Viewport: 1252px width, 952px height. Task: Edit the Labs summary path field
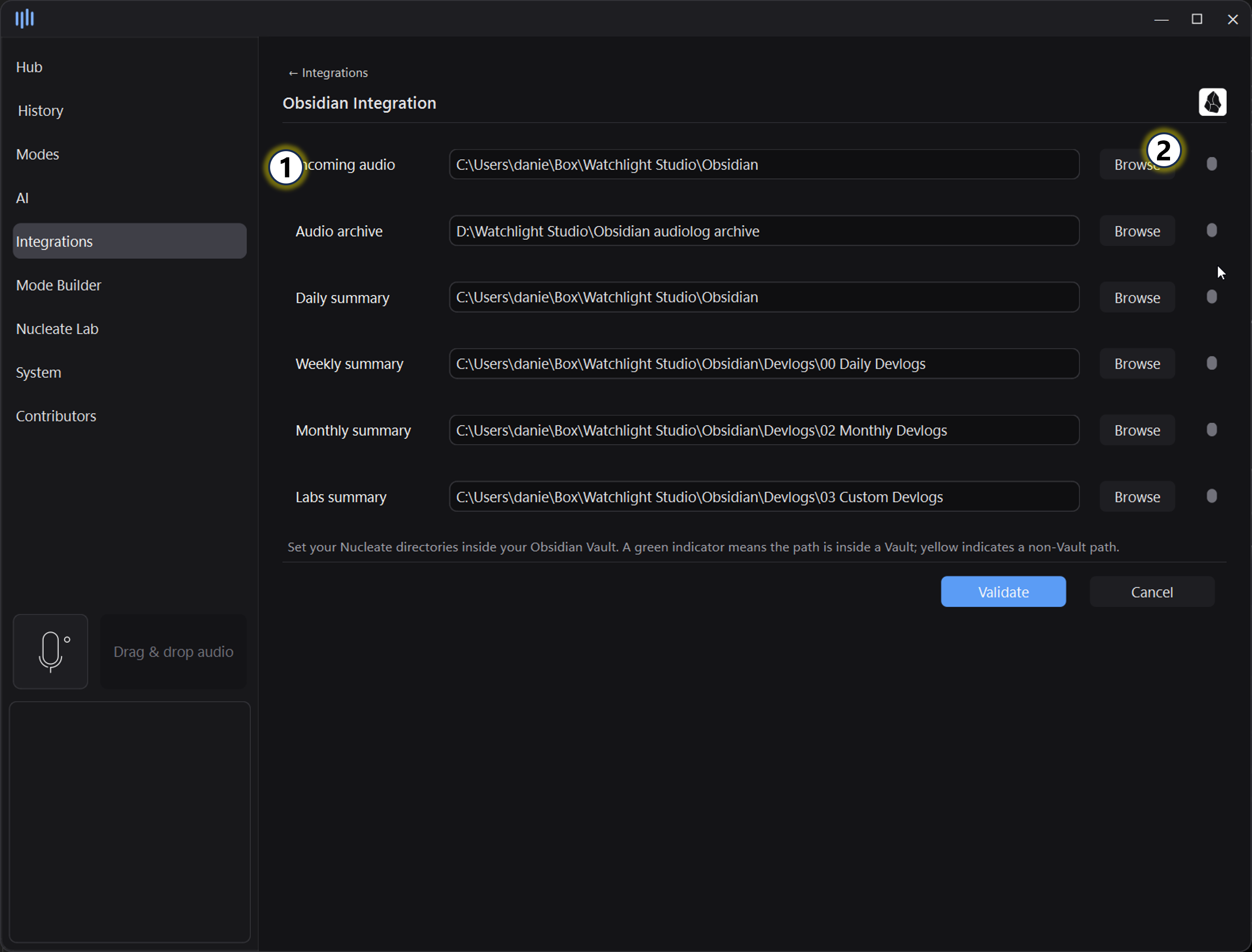pyautogui.click(x=764, y=497)
